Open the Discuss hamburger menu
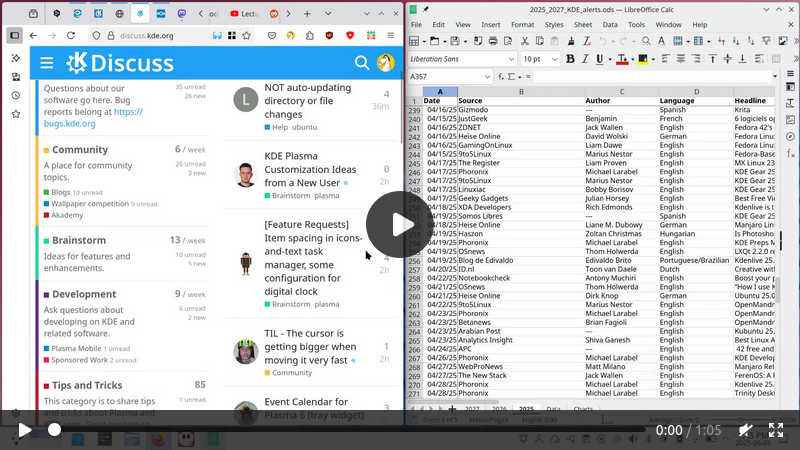Viewport: 800px width, 450px height. (47, 63)
